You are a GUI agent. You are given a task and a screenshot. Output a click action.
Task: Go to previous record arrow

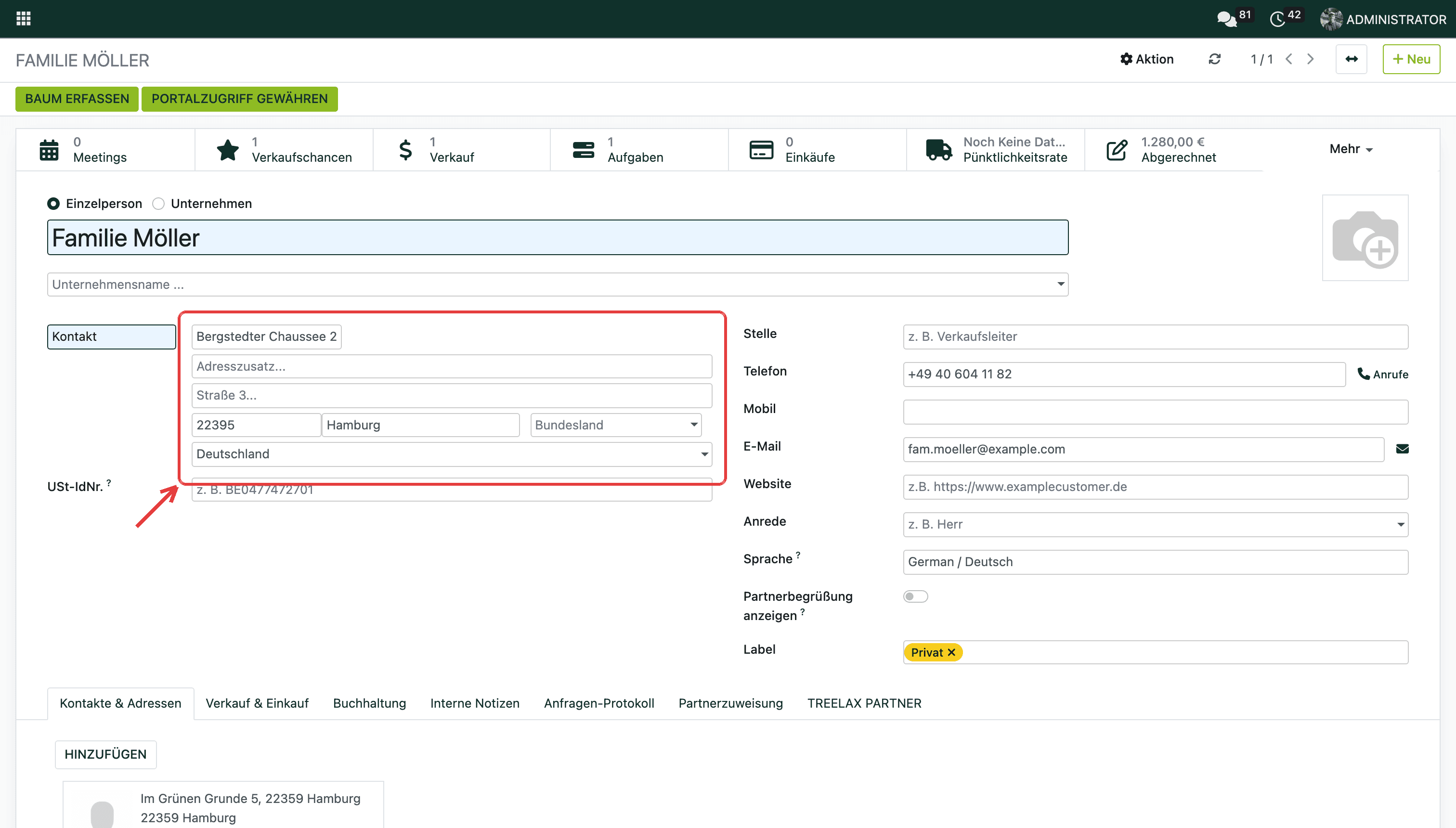click(x=1289, y=59)
